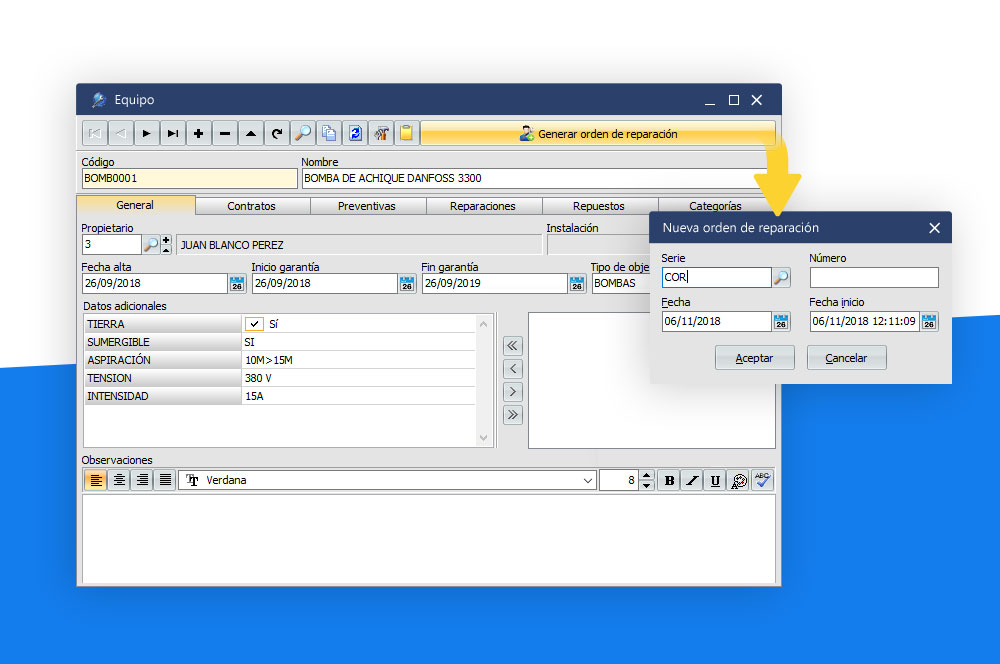Open calendar picker for Fecha alta
The width and height of the screenshot is (1000, 664).
pos(237,284)
